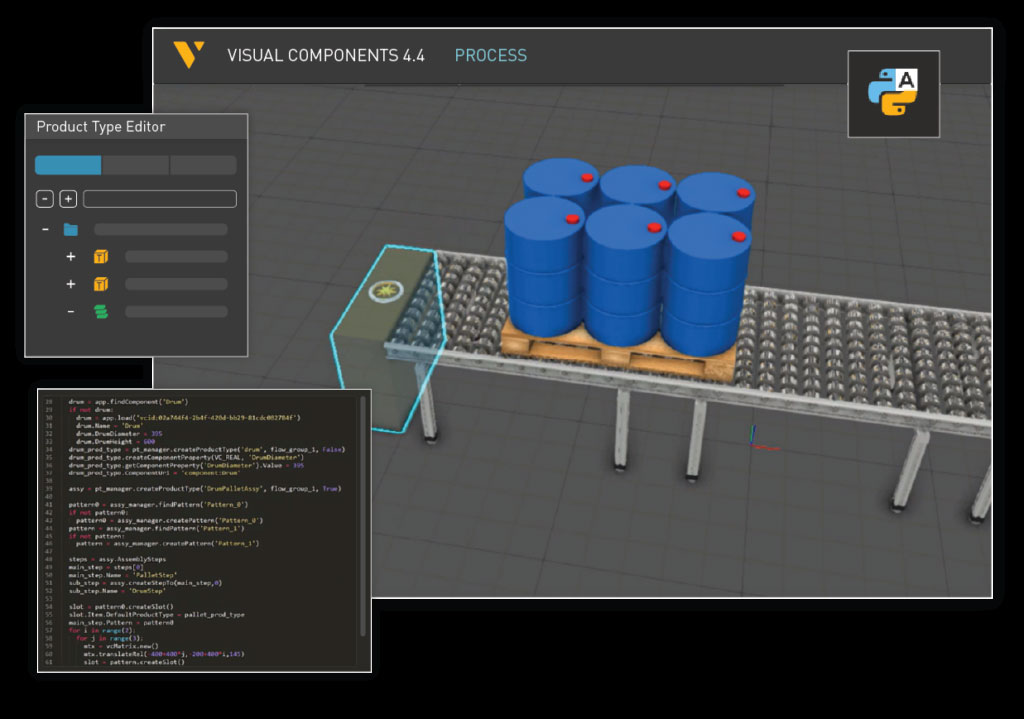
Task: Open the middle tab in Product Type Editor
Action: click(x=136, y=165)
